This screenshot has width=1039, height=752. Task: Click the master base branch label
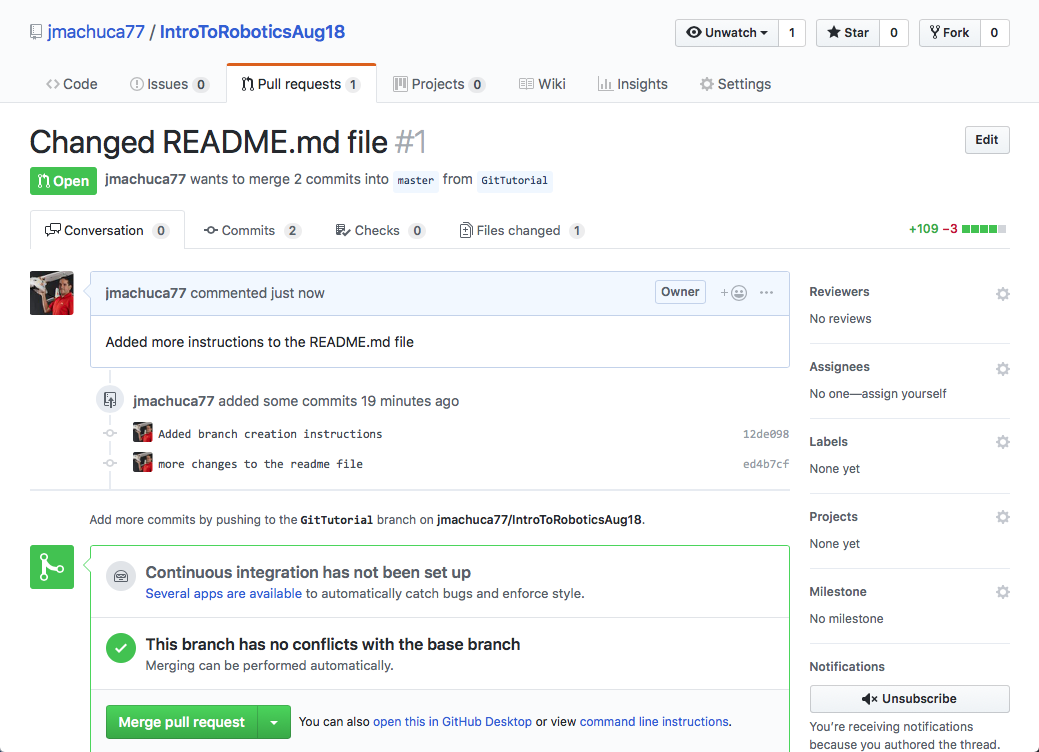pyautogui.click(x=415, y=180)
